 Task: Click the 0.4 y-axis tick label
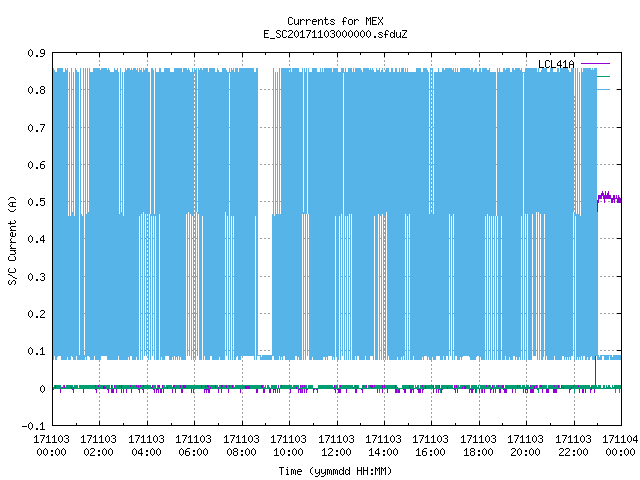click(x=36, y=239)
